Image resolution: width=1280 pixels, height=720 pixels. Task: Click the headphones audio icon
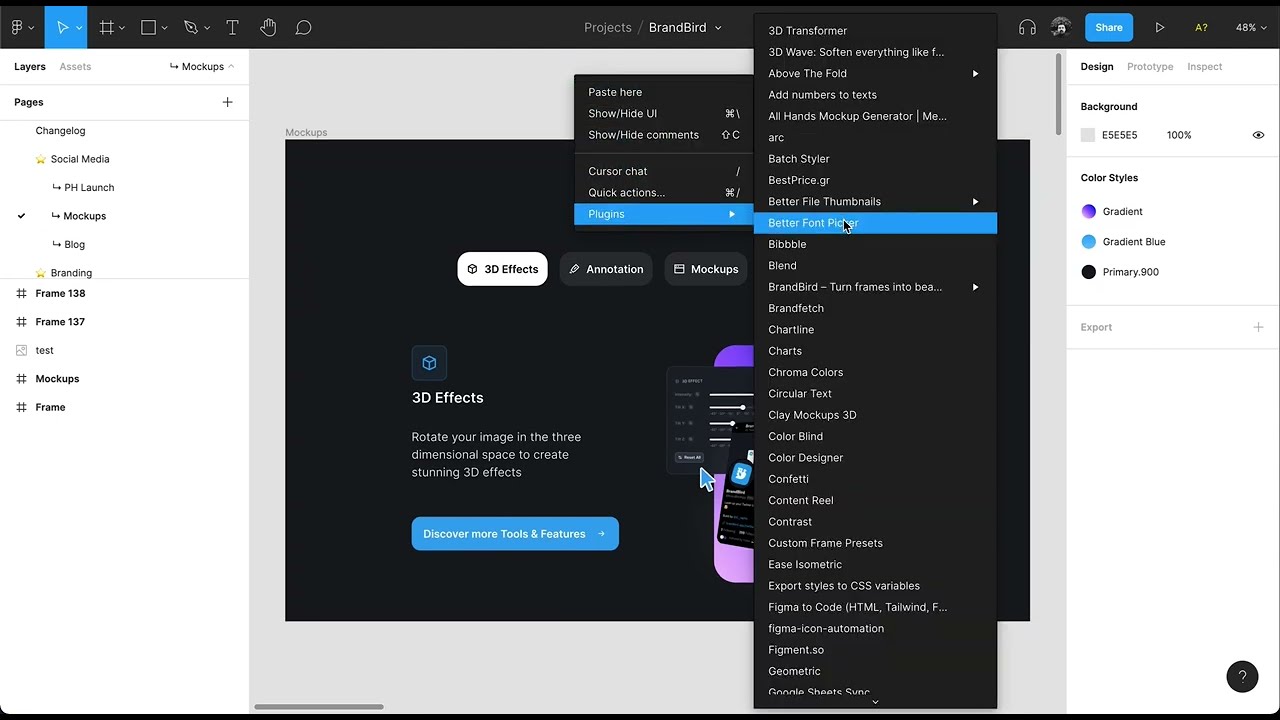[1027, 28]
